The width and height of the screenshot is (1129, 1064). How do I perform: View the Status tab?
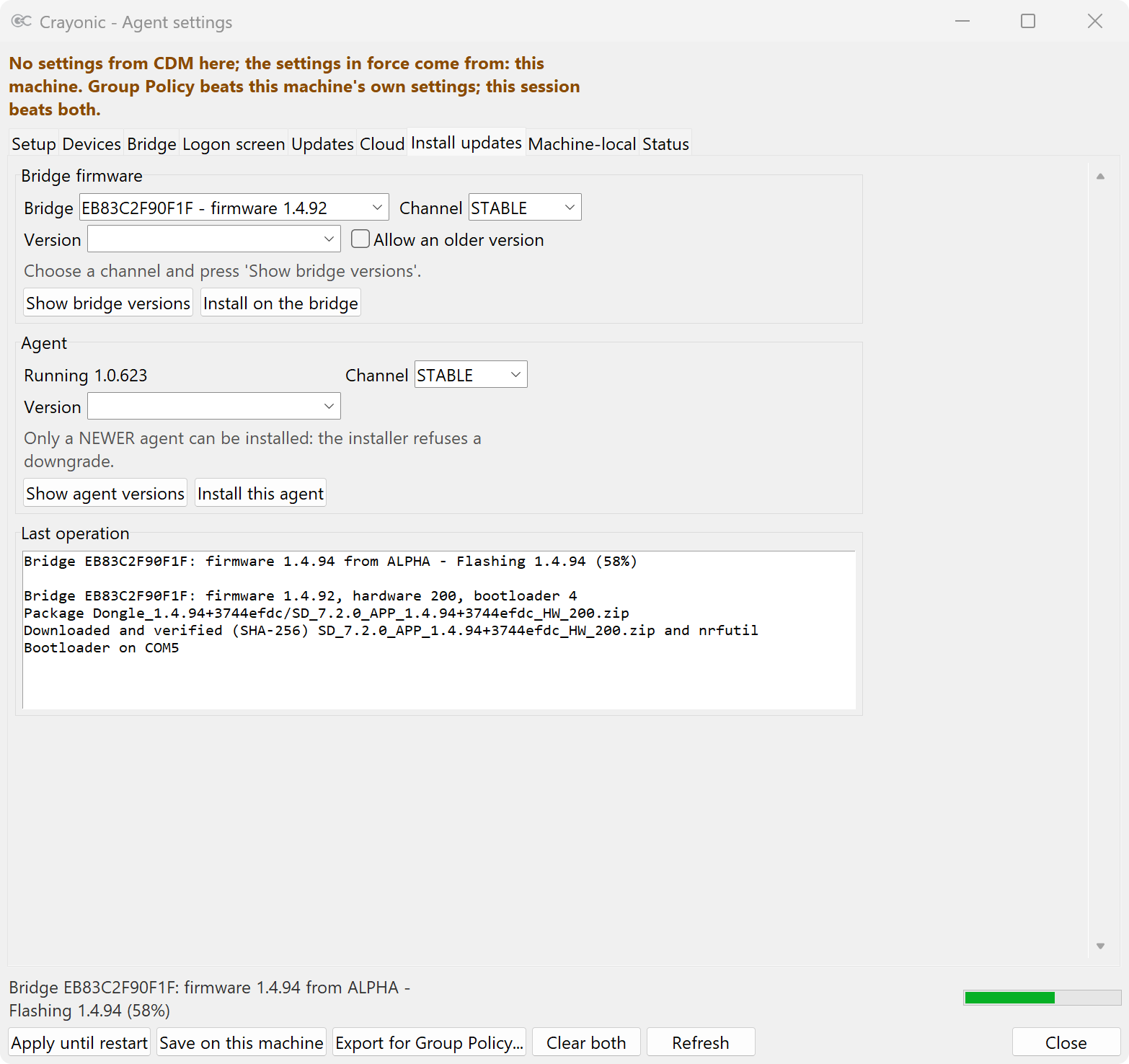click(x=665, y=143)
